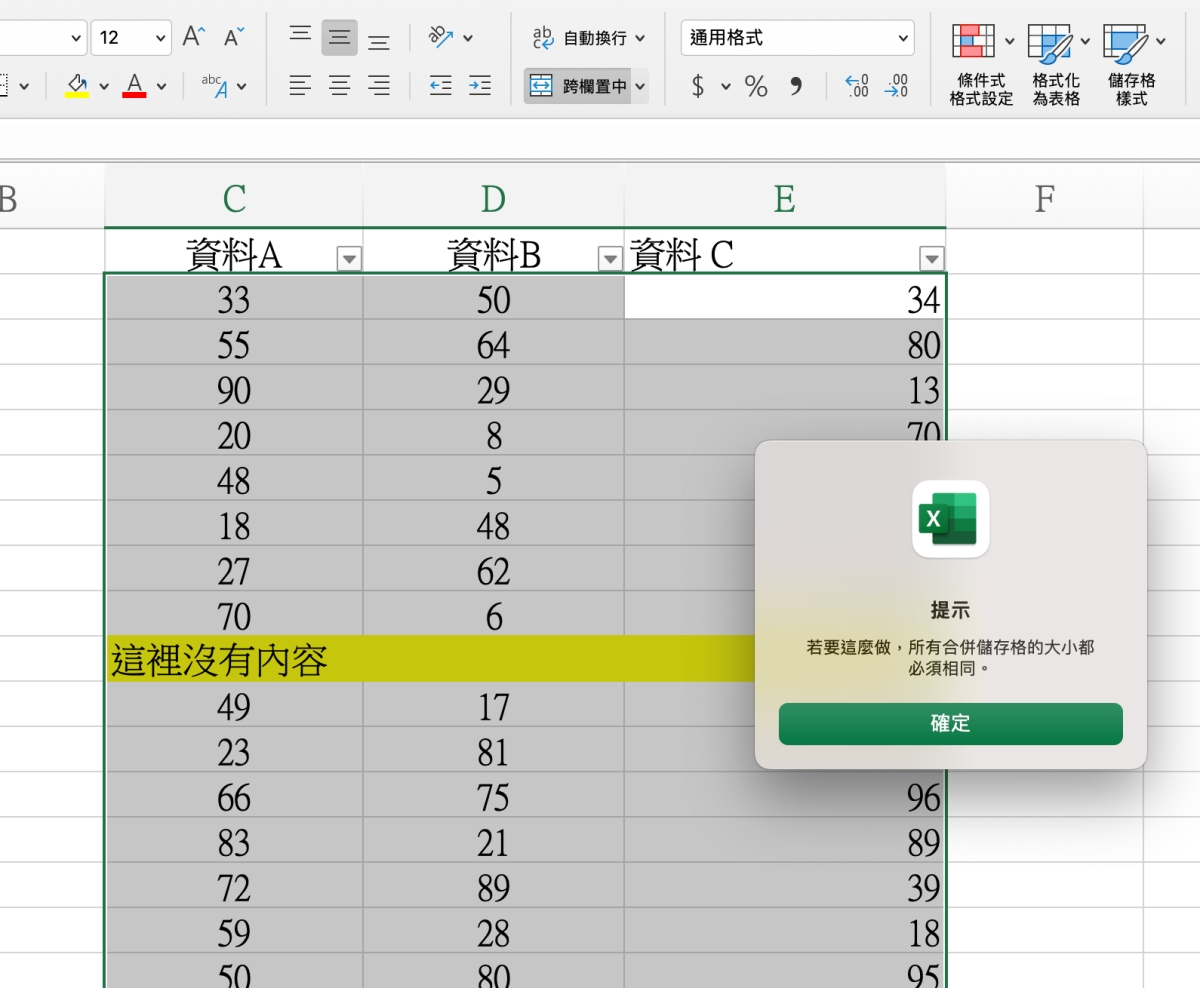1200x988 pixels.
Task: Click the increase font size icon
Action: point(193,38)
